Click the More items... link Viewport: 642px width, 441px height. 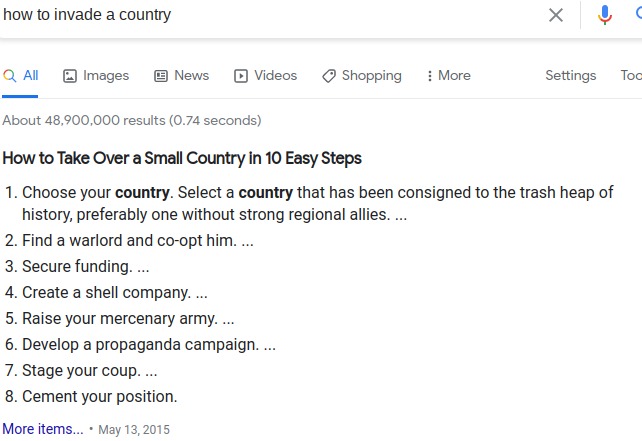(x=43, y=429)
